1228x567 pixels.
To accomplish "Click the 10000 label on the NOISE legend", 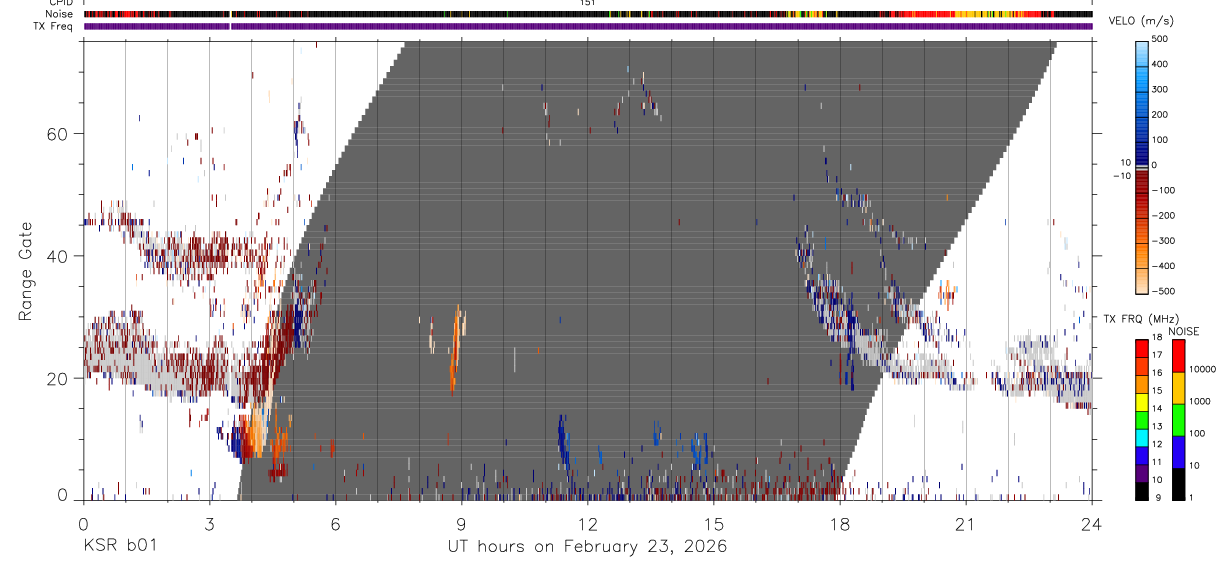I will pos(1201,369).
